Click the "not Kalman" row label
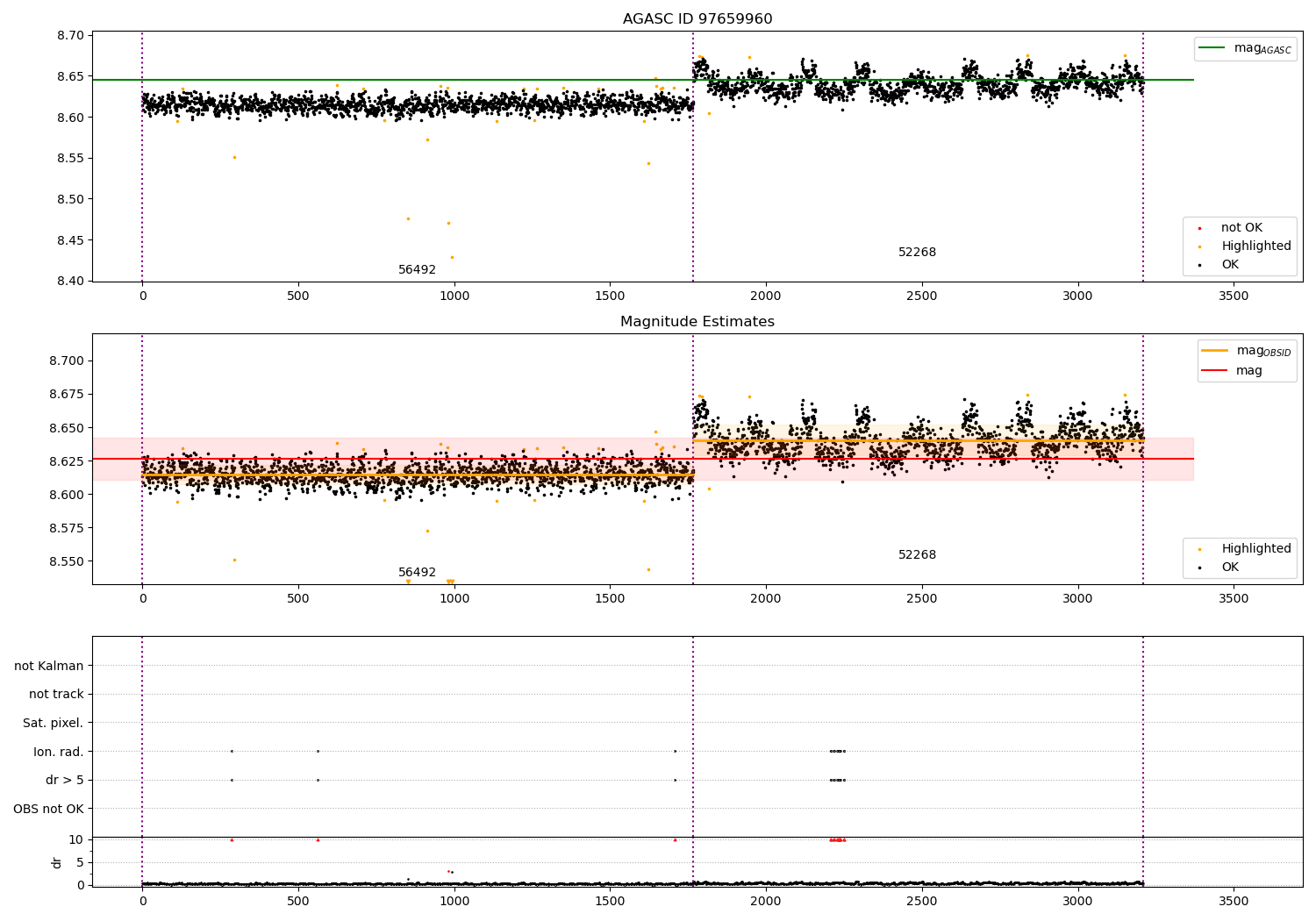Image resolution: width=1316 pixels, height=921 pixels. coord(49,667)
